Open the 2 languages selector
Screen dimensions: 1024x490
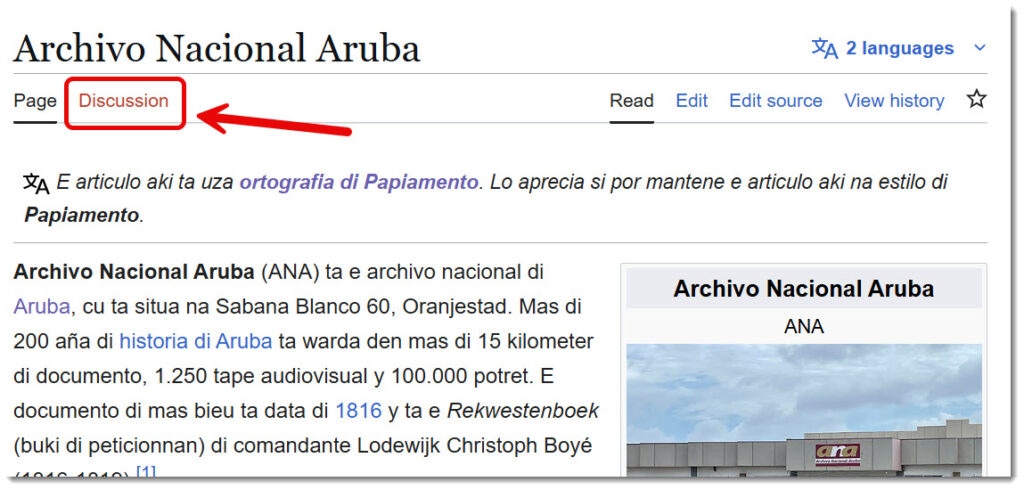click(899, 48)
